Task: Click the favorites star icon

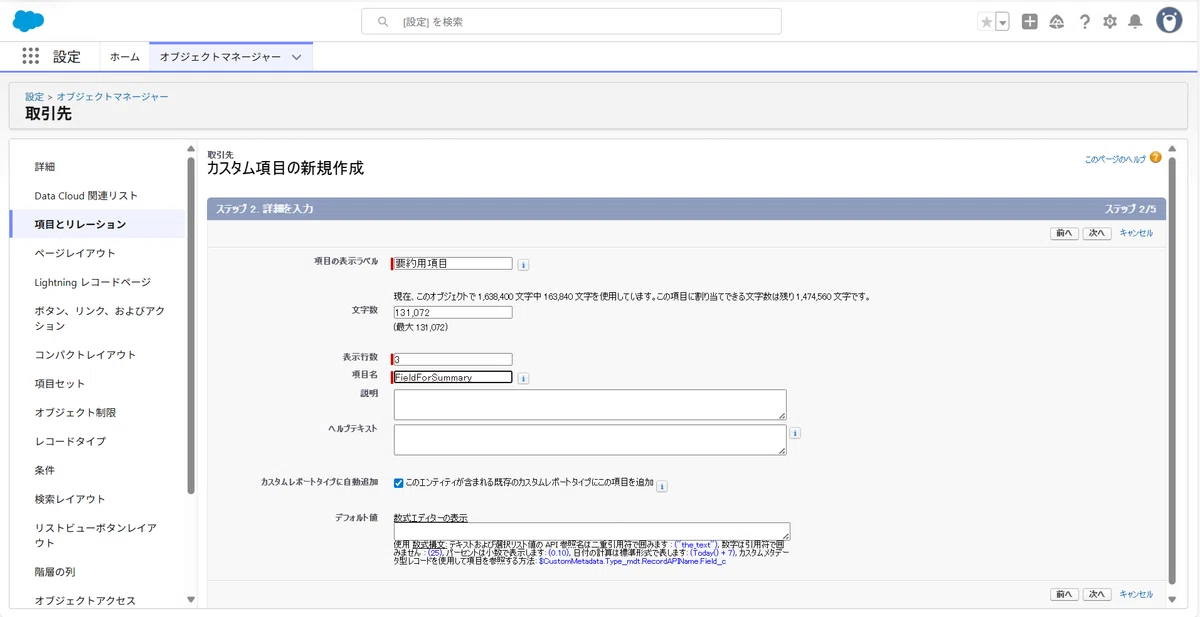Action: tap(986, 22)
